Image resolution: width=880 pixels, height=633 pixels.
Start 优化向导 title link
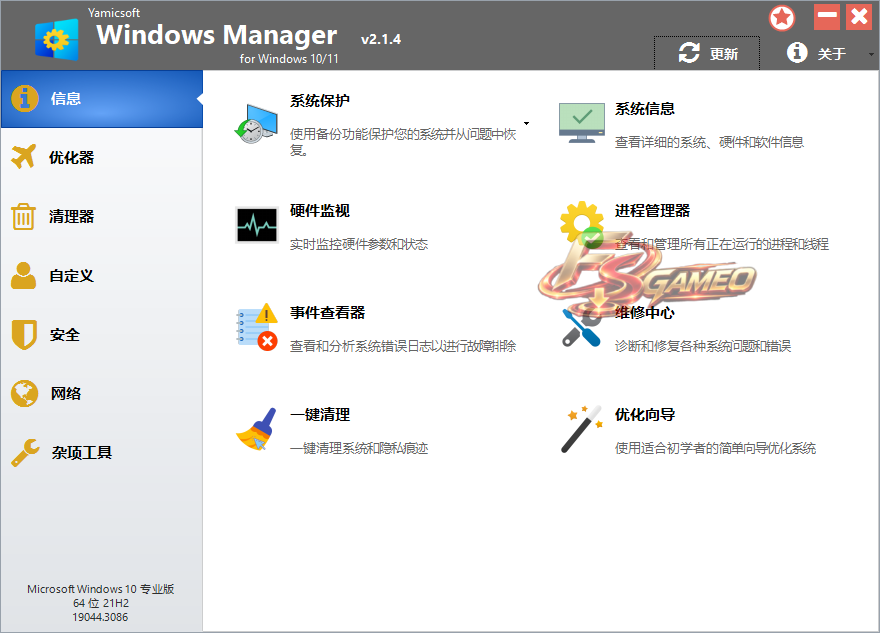pos(644,415)
